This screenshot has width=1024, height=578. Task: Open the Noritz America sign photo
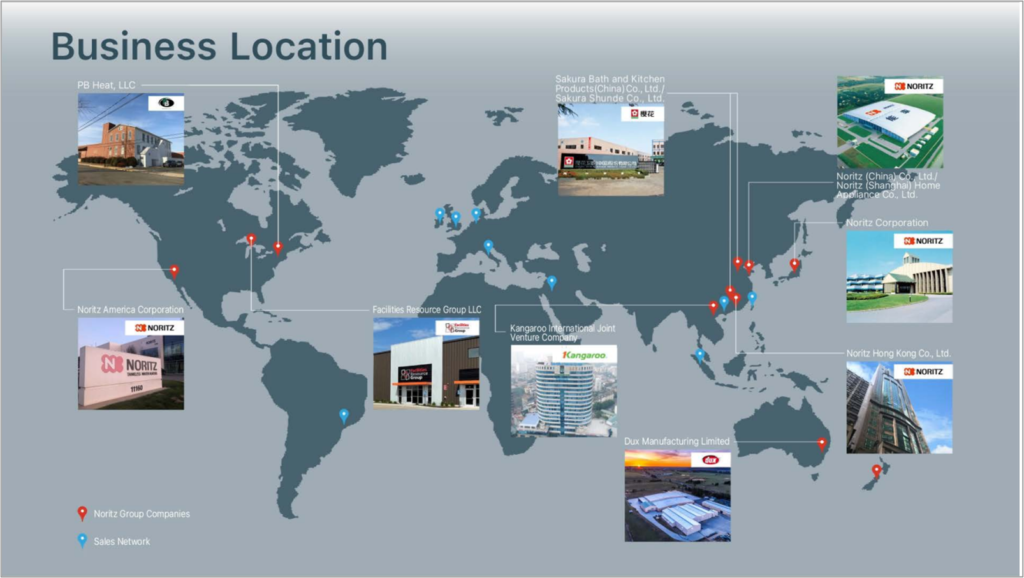click(x=131, y=364)
